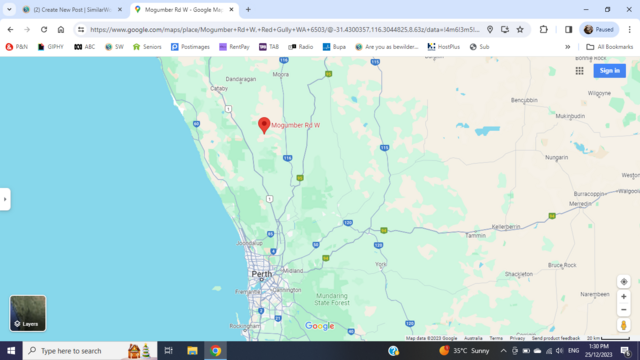
Task: Click the Chrome taskbar icon
Action: (216, 351)
